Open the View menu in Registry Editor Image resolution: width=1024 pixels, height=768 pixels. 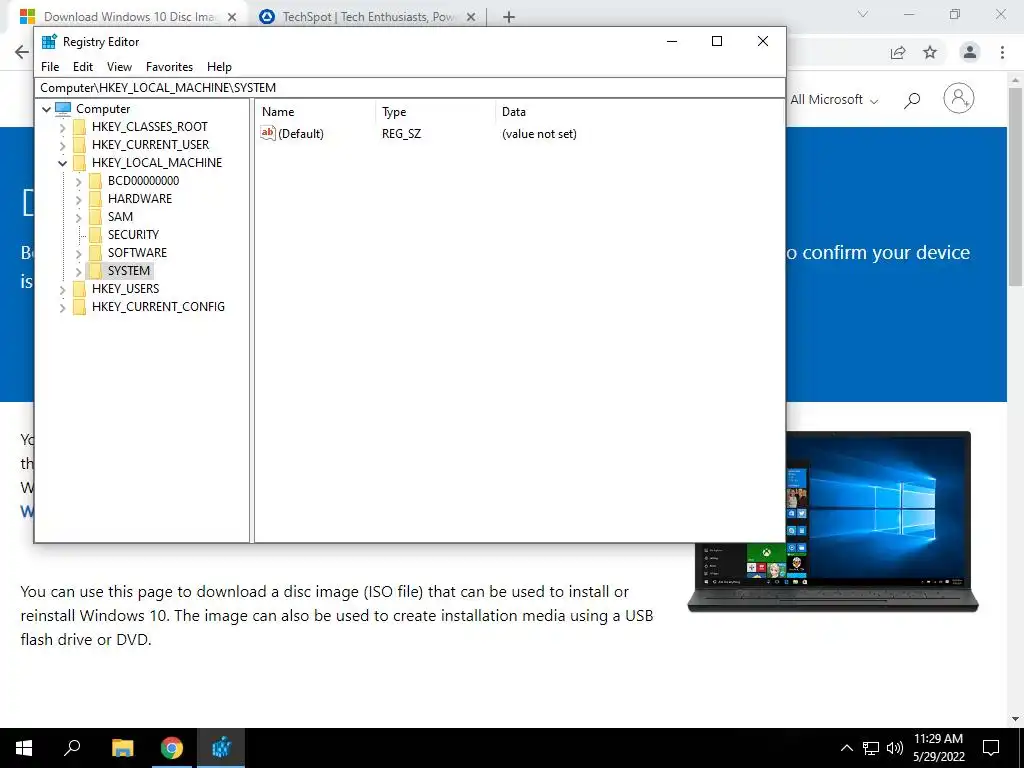tap(119, 67)
